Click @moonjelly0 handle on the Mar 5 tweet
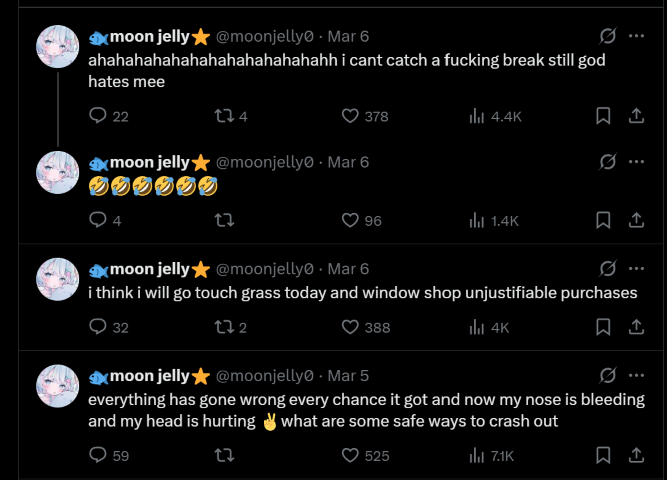Screen dimensions: 667x480 [x=265, y=375]
